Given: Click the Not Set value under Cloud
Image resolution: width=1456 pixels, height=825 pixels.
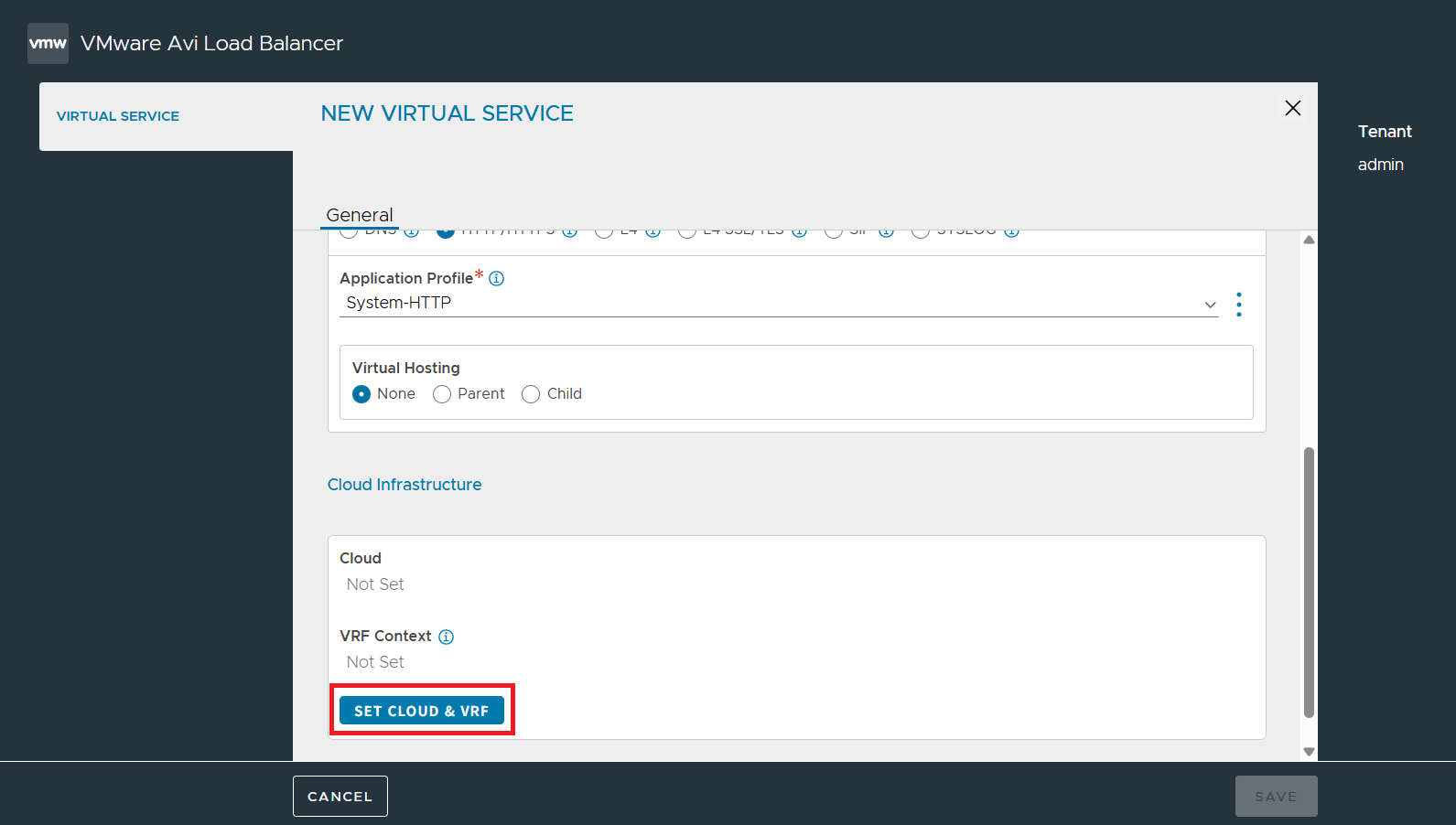Looking at the screenshot, I should pyautogui.click(x=375, y=584).
